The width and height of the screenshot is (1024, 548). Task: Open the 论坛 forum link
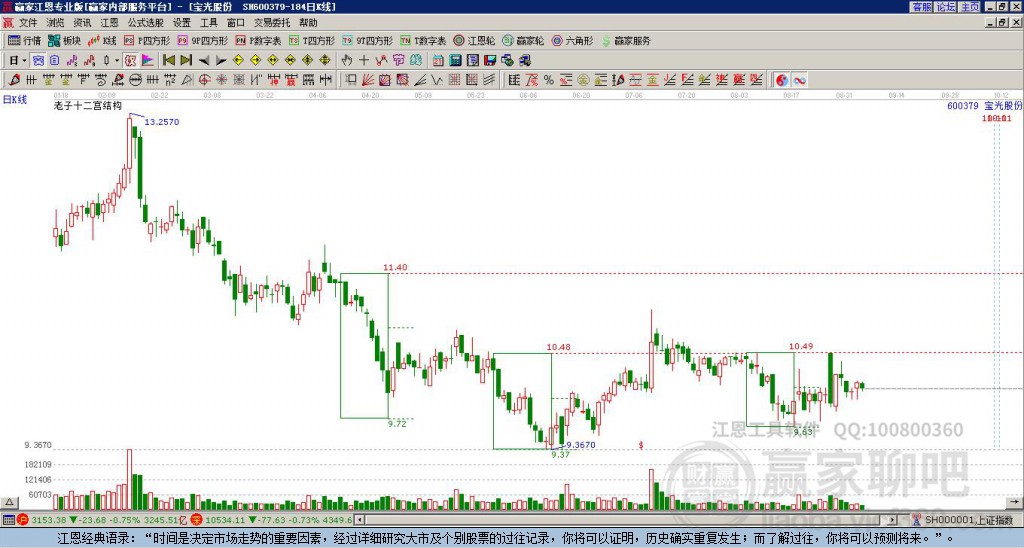946,7
